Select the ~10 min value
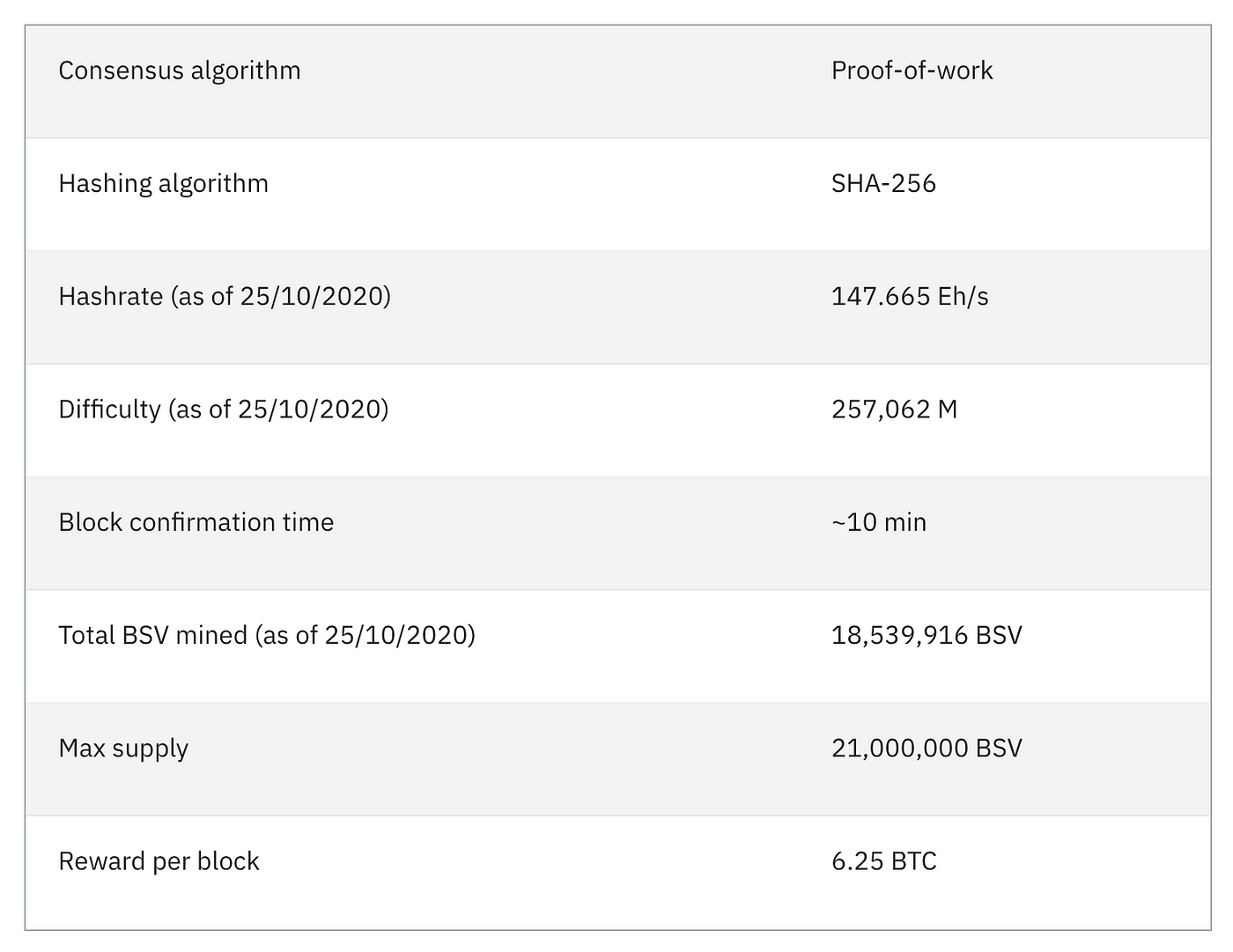This screenshot has height=952, width=1233. pos(879,522)
